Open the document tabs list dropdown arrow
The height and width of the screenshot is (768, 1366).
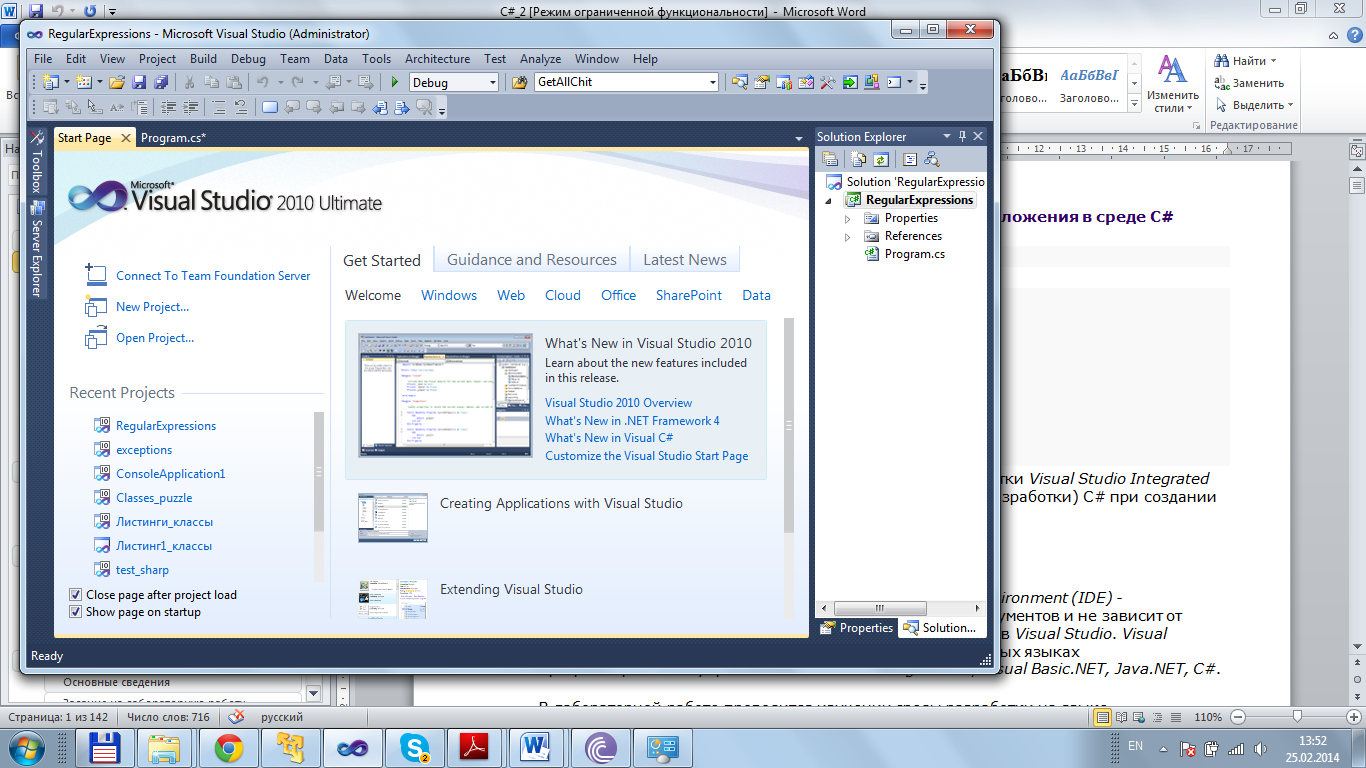(798, 139)
